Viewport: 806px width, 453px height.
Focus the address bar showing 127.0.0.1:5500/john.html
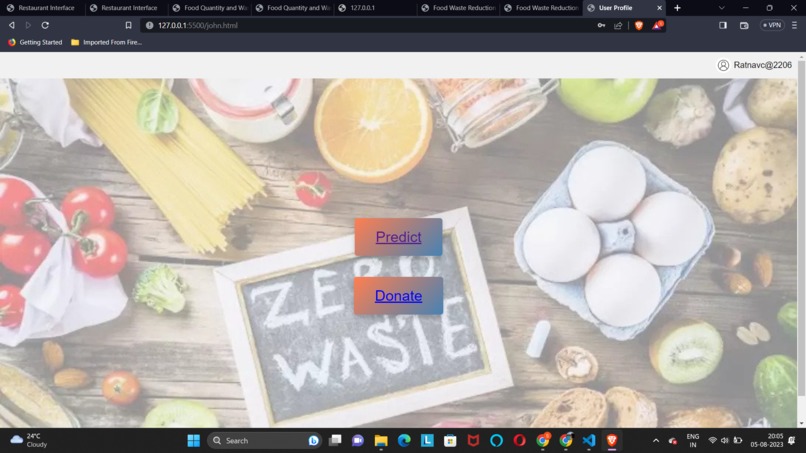click(x=370, y=25)
